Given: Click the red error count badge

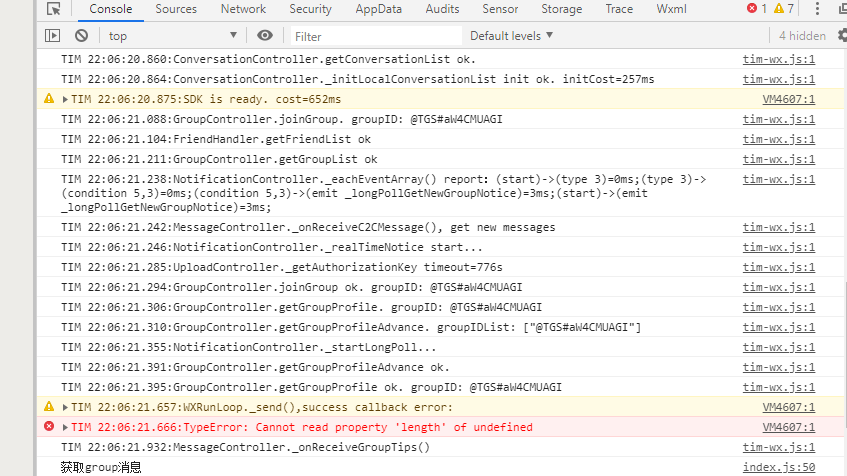Looking at the screenshot, I should 757,9.
